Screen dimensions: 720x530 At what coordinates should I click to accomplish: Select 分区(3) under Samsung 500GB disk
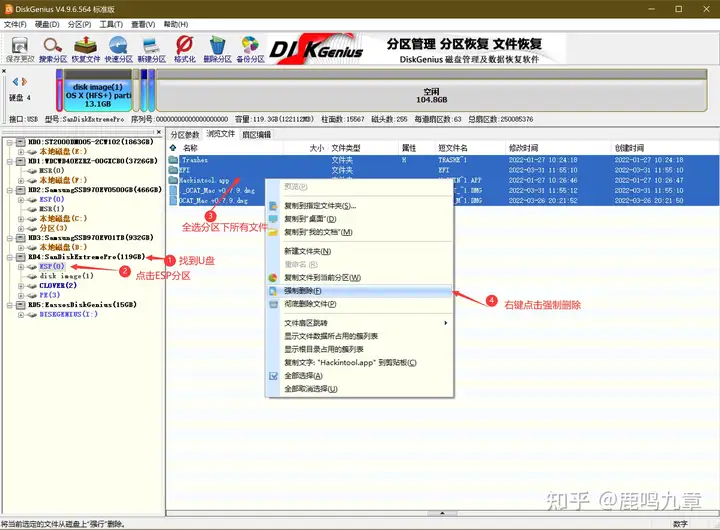(x=53, y=228)
